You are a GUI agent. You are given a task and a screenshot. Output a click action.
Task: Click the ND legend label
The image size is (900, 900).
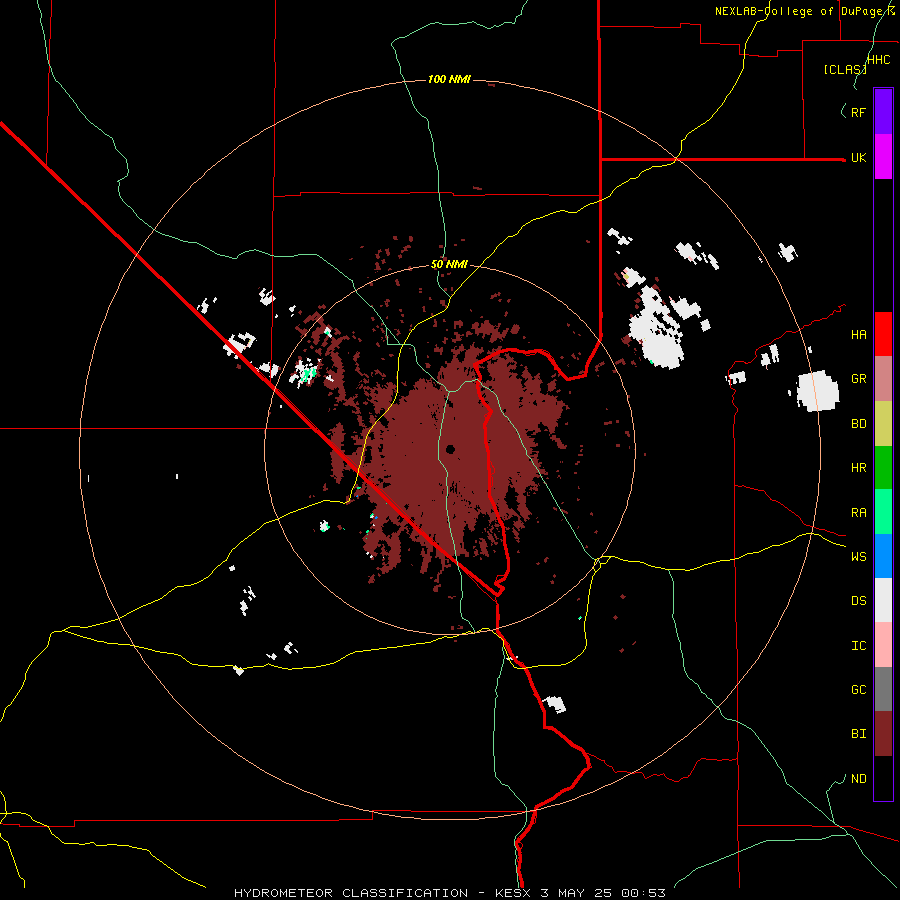(858, 779)
